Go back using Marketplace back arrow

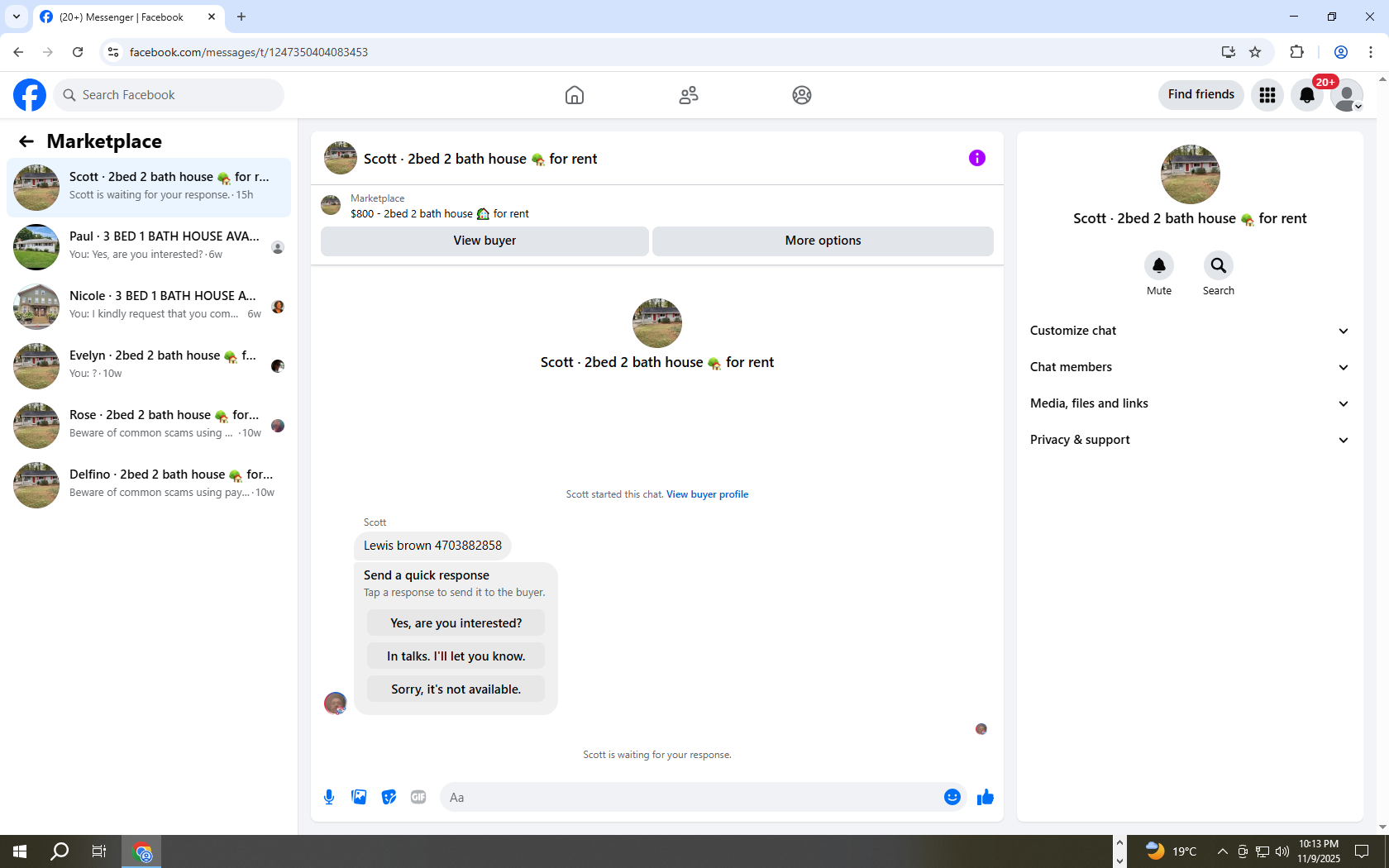point(26,141)
